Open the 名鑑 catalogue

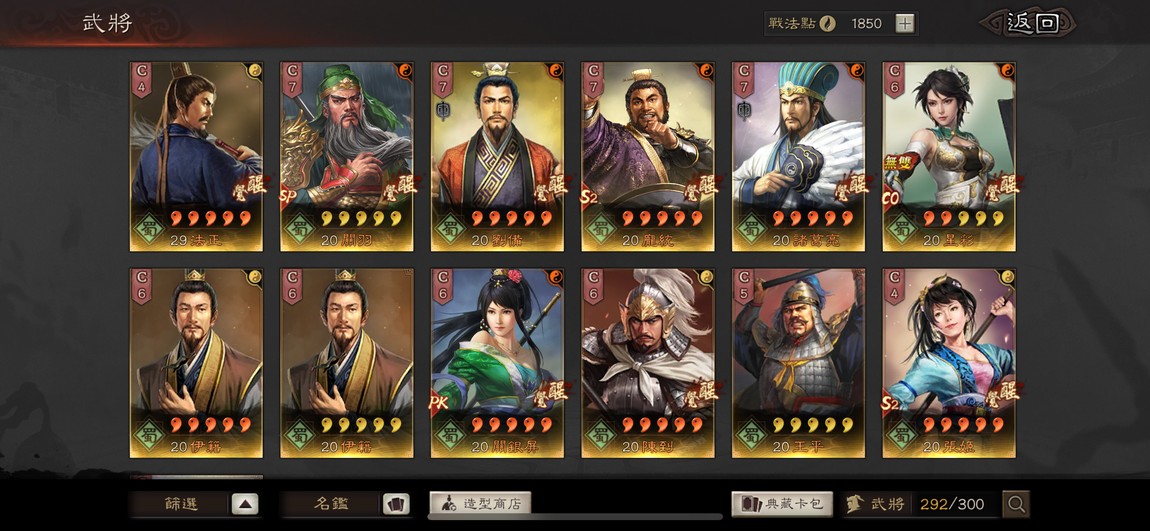[x=332, y=504]
